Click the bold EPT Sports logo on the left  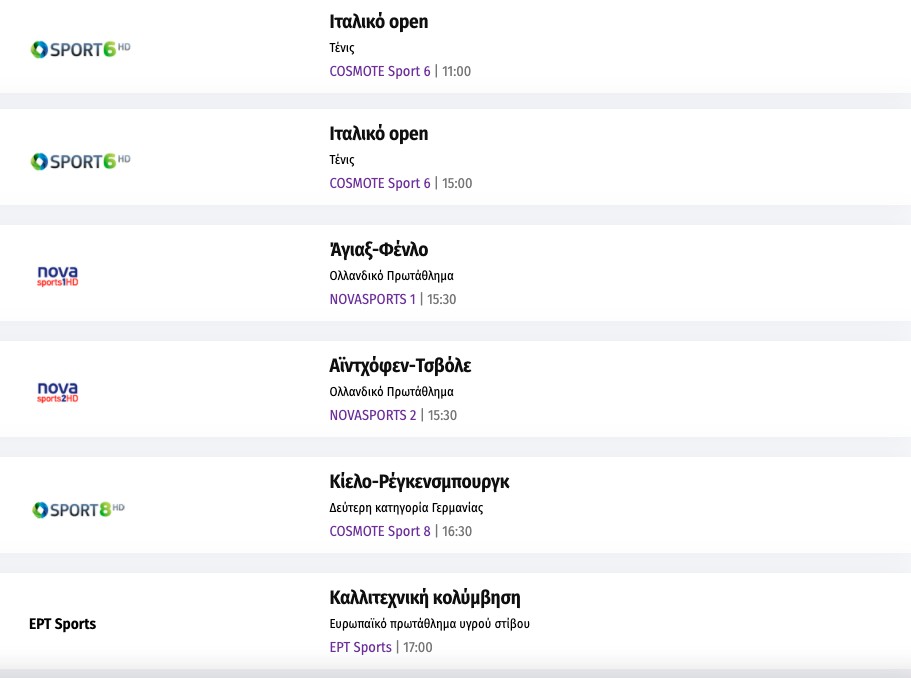(x=62, y=624)
